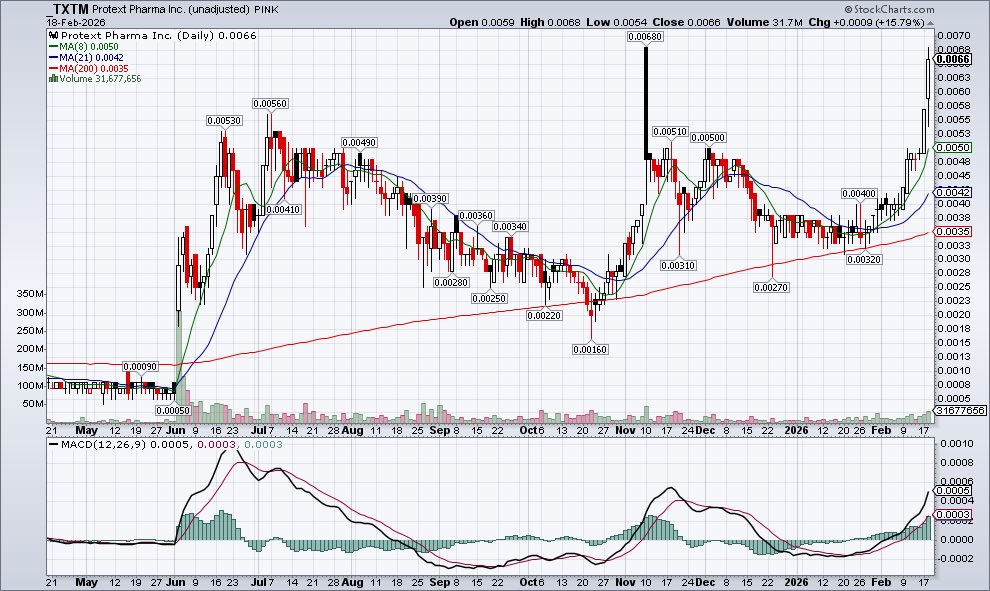Viewport: 990px width, 591px height.
Task: Click the 0.00280 low price annotation
Action: click(451, 283)
